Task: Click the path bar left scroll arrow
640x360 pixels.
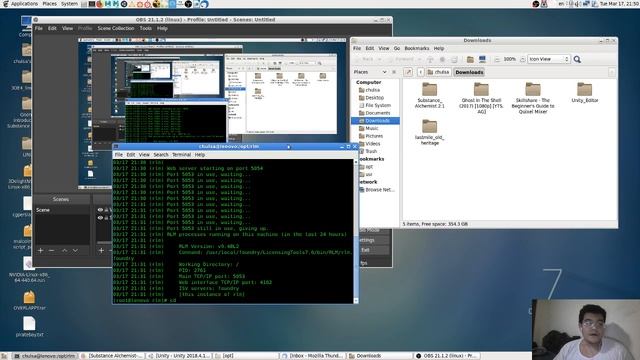Action: [420, 72]
